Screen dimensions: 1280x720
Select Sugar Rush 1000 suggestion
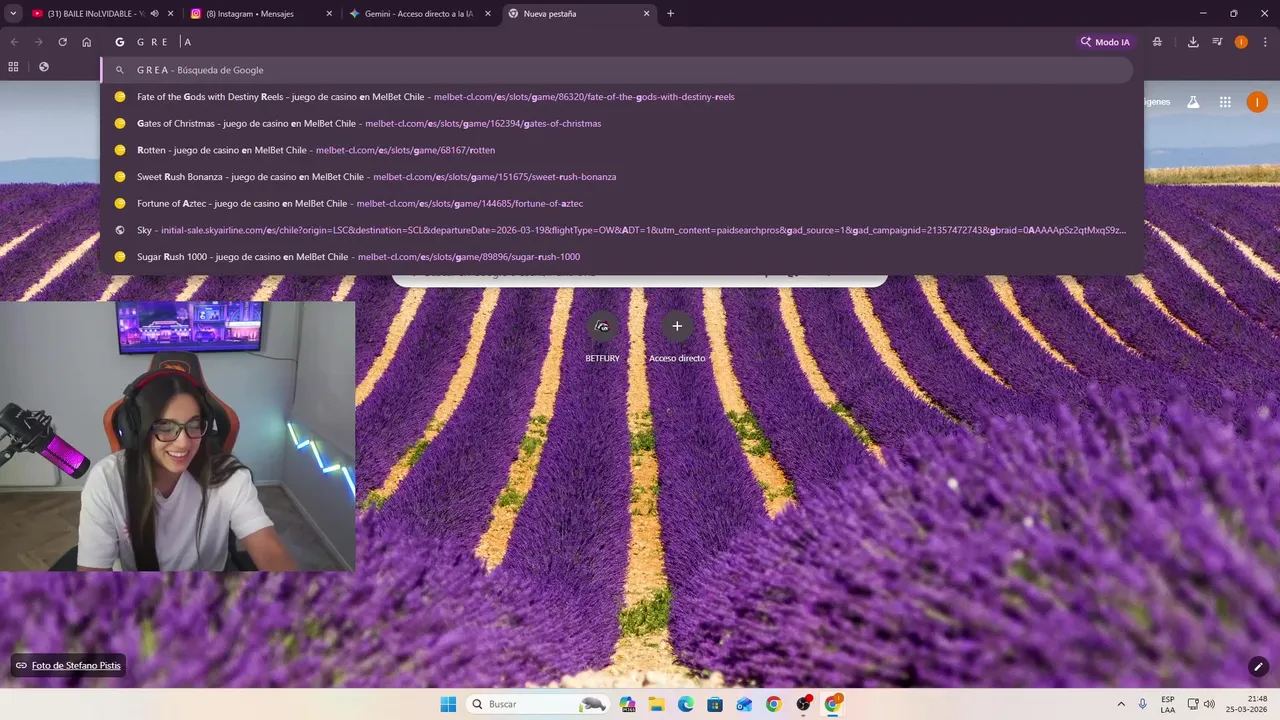click(x=618, y=257)
